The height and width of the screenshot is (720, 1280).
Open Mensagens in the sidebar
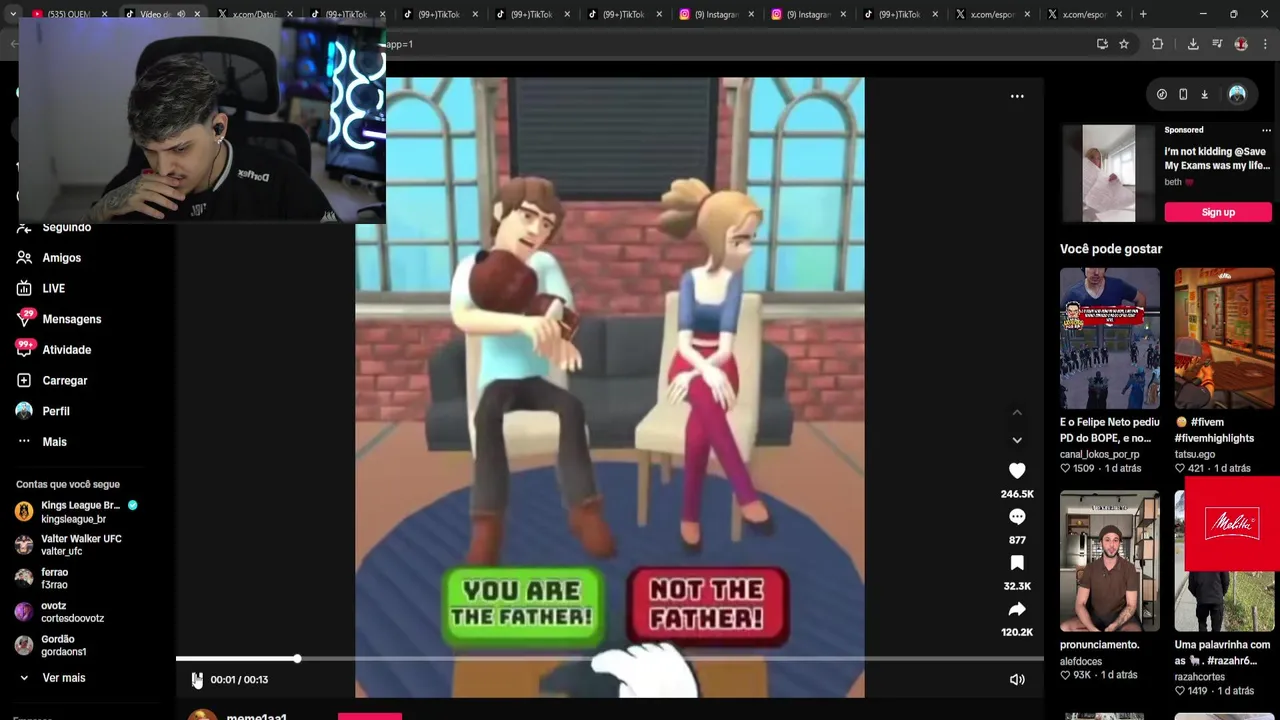pyautogui.click(x=71, y=319)
